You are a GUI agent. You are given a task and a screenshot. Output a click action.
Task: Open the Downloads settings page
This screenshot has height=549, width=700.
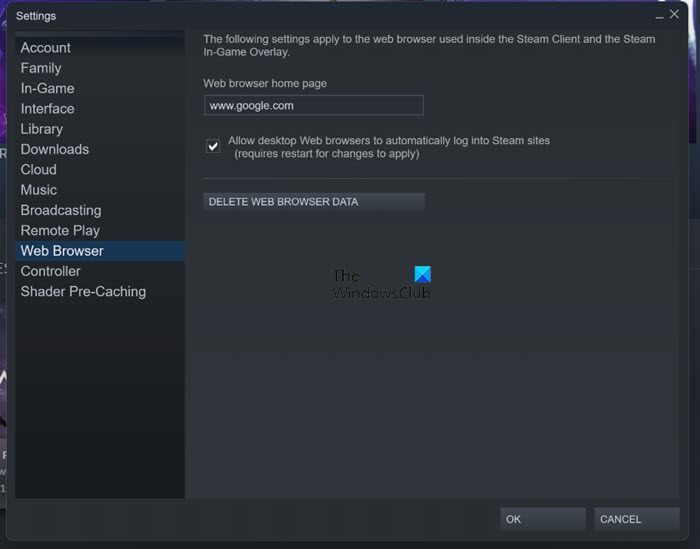coord(54,149)
